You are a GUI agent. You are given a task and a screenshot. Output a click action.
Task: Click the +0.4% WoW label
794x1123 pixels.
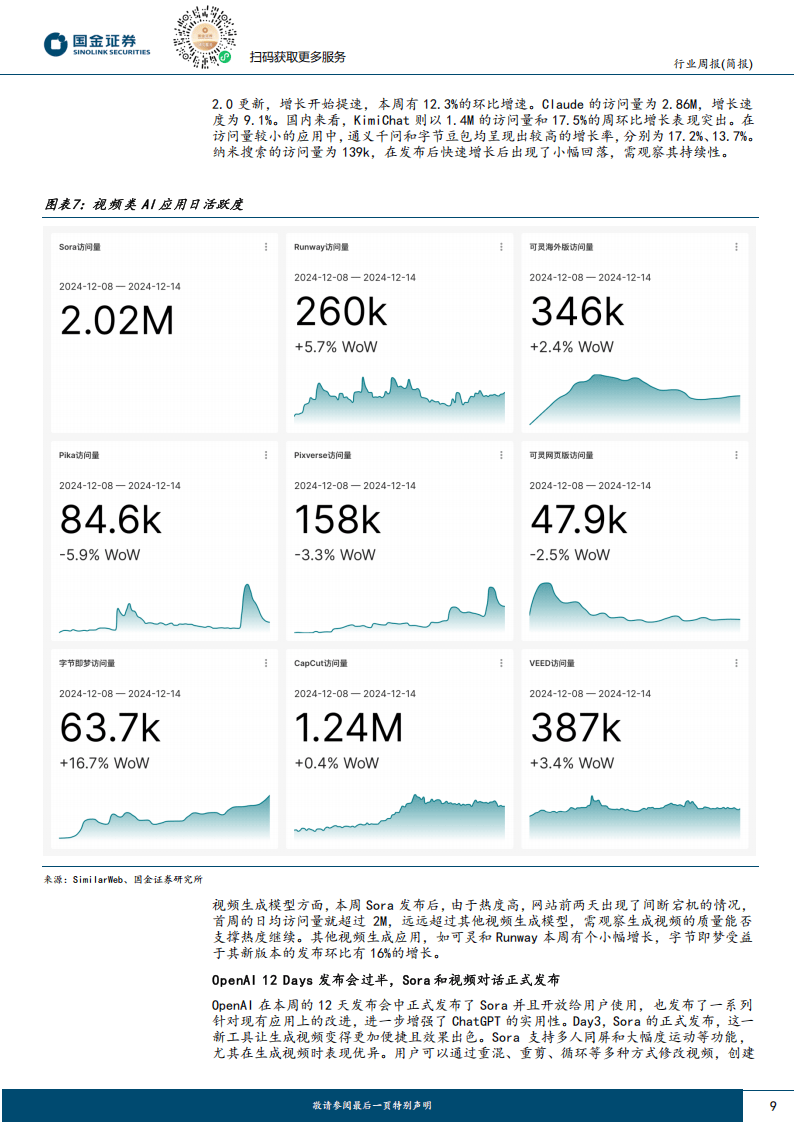coord(337,763)
